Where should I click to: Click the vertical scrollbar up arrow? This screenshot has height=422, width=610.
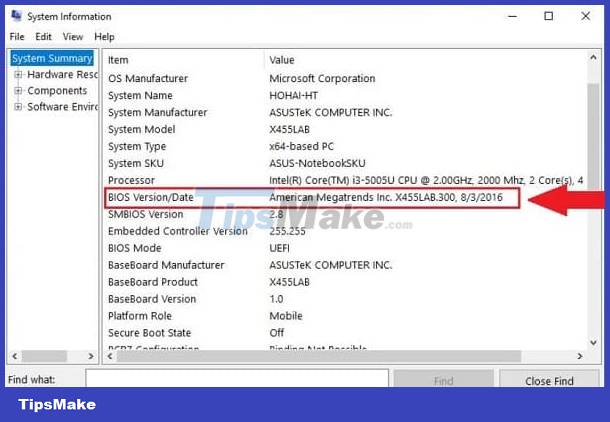pyautogui.click(x=593, y=58)
